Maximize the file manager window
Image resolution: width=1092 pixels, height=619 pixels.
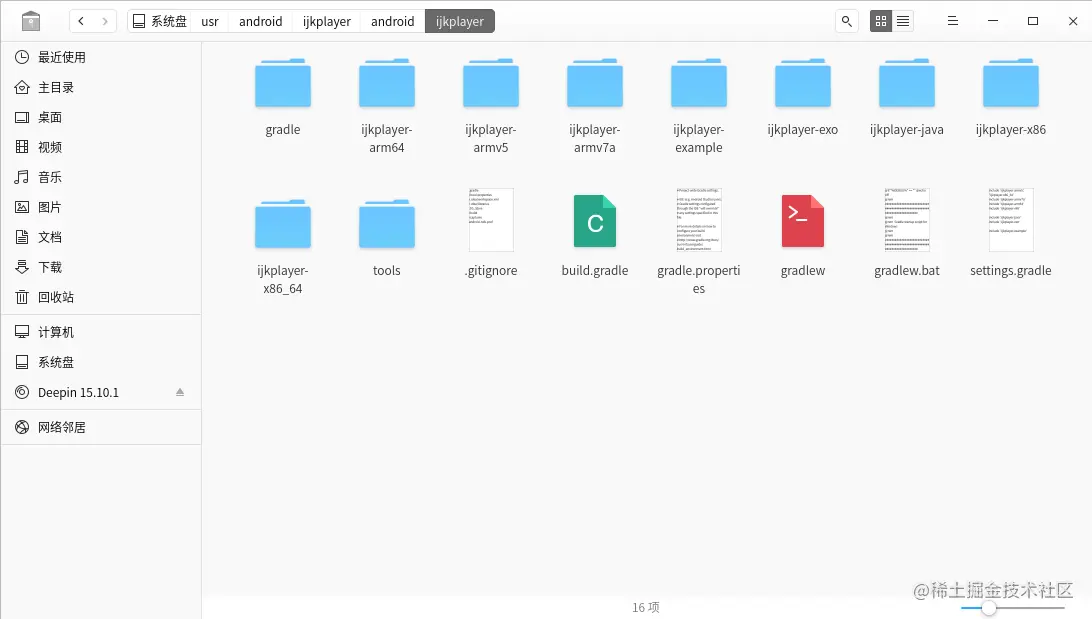coord(1033,21)
